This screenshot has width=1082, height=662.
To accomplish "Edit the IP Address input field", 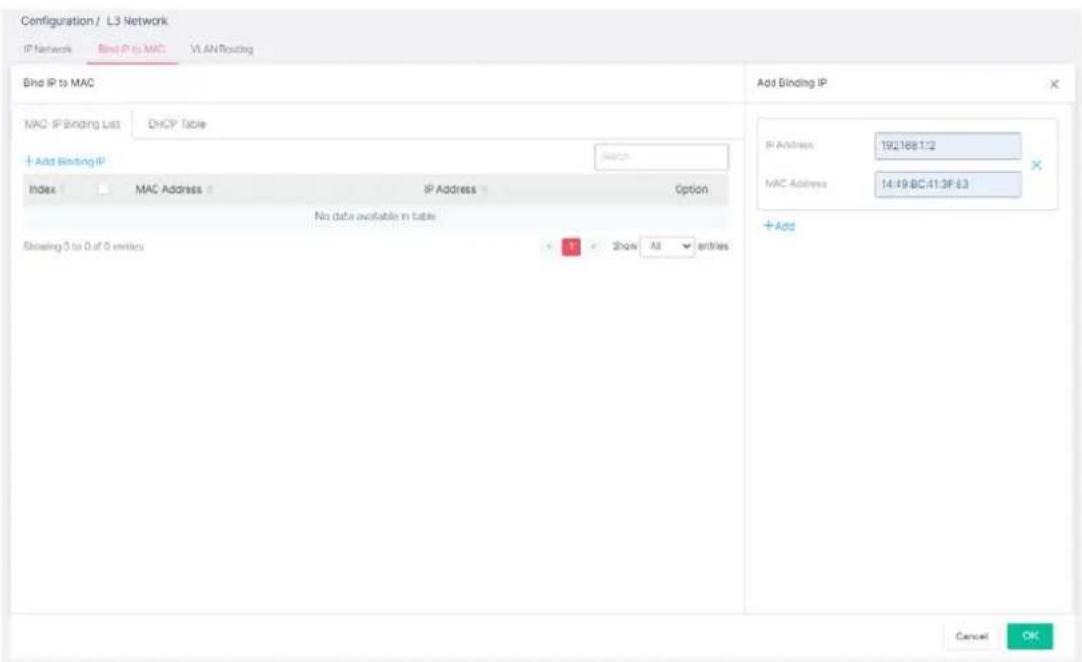I will pos(947,146).
